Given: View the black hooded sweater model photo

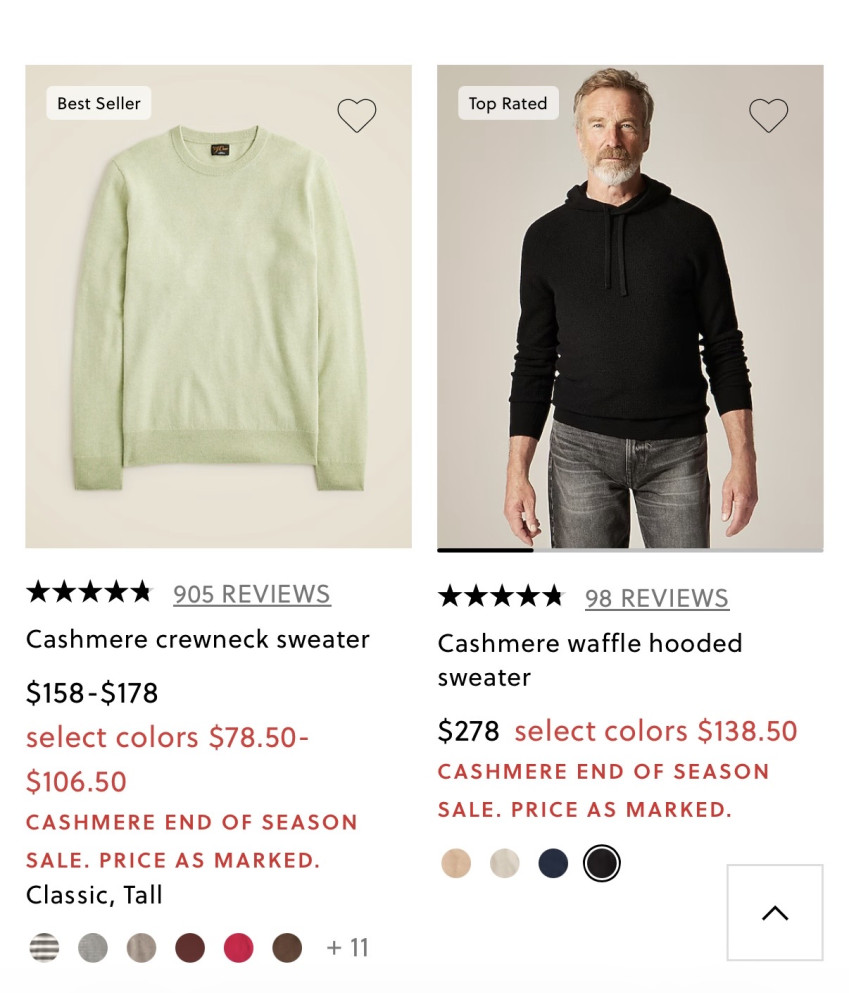Looking at the screenshot, I should click(x=630, y=306).
